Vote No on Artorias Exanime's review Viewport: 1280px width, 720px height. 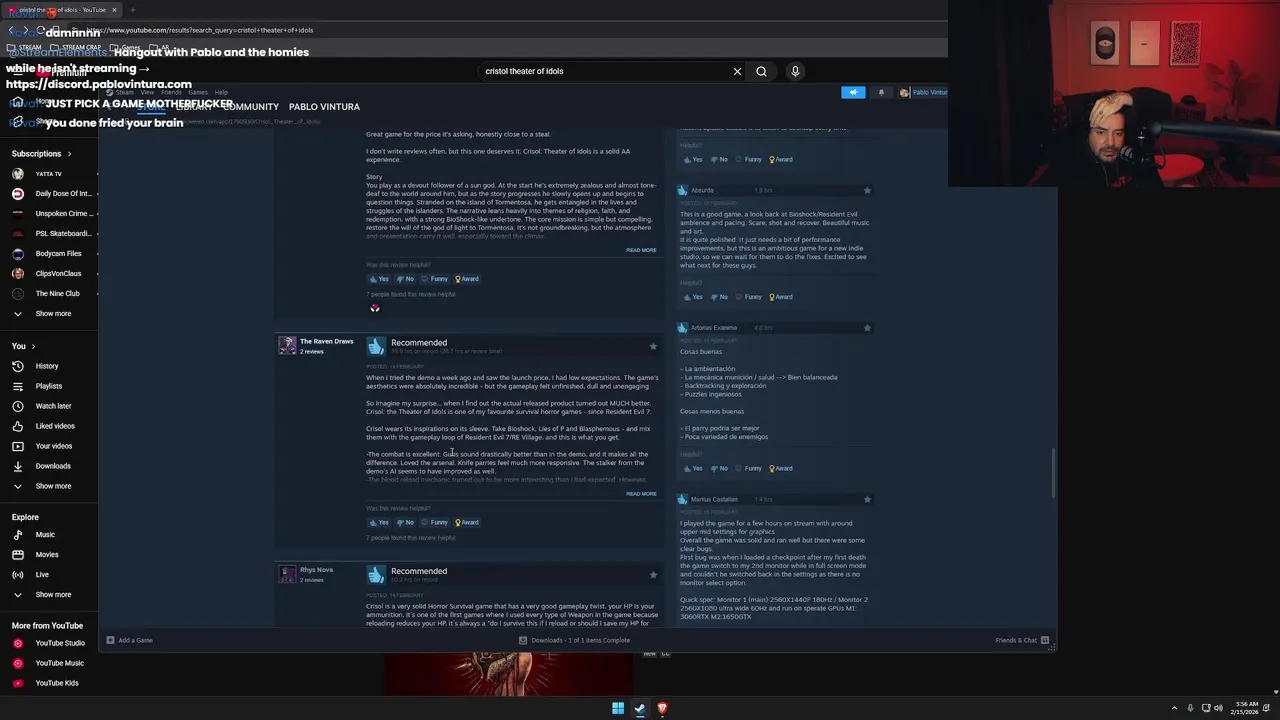[719, 468]
